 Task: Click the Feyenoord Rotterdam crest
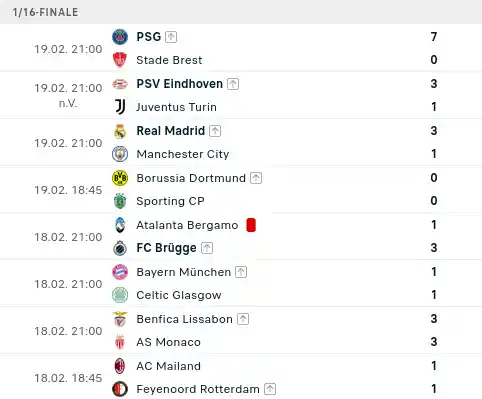[120, 389]
